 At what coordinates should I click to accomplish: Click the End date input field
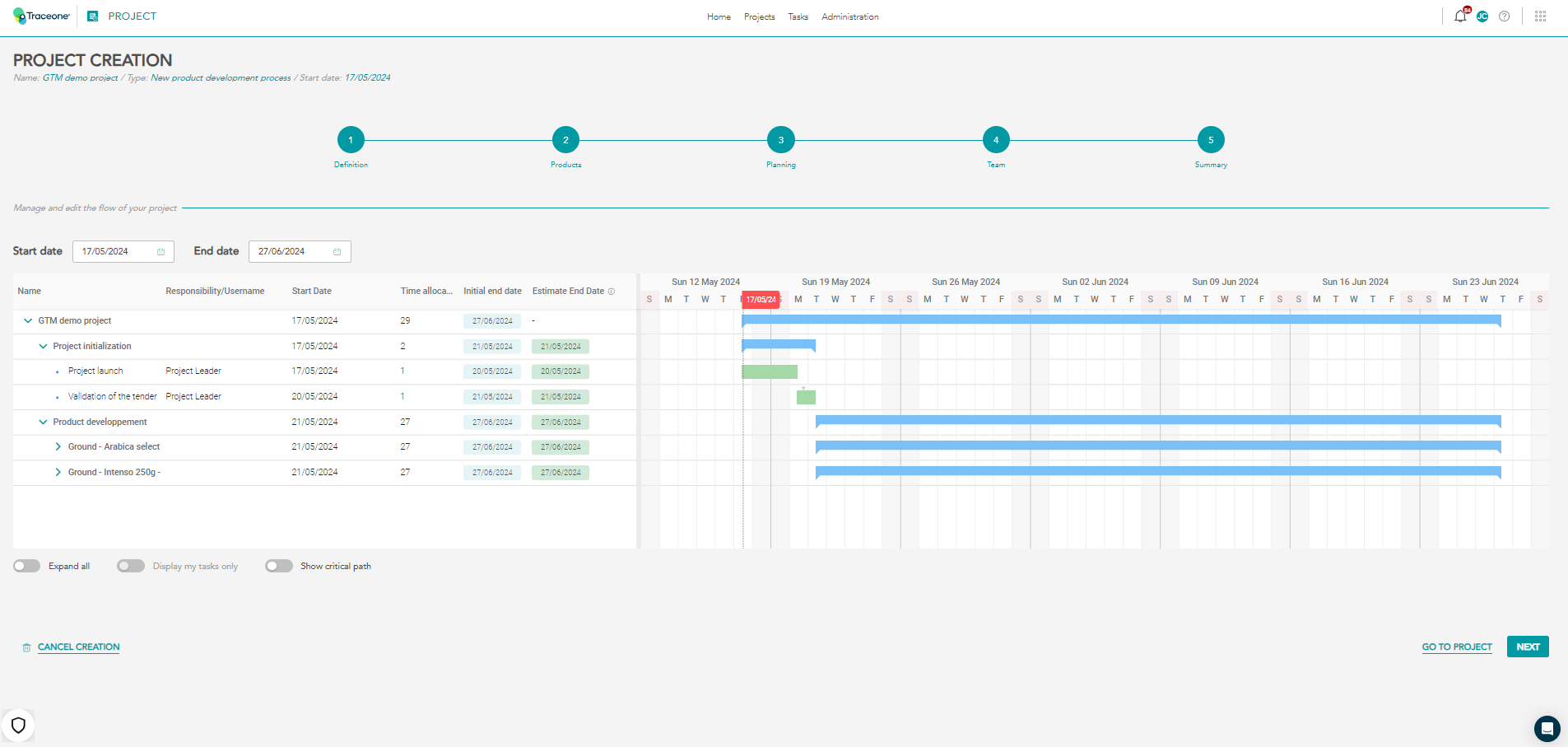[292, 251]
